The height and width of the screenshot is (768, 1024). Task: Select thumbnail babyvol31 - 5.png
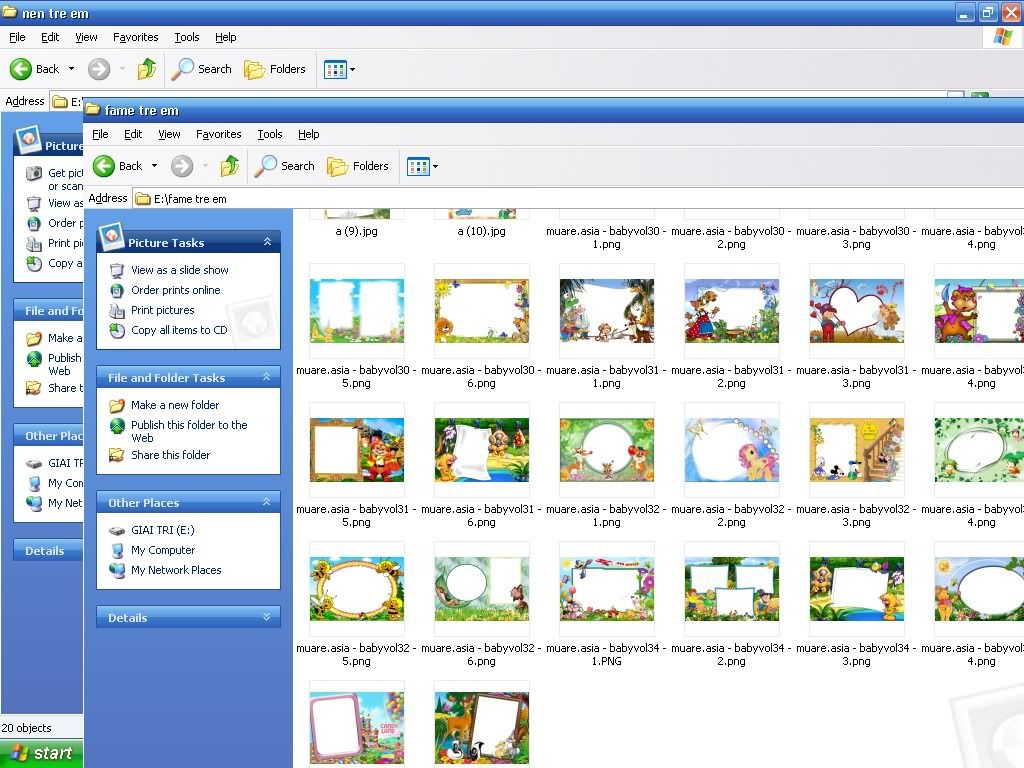(x=357, y=451)
